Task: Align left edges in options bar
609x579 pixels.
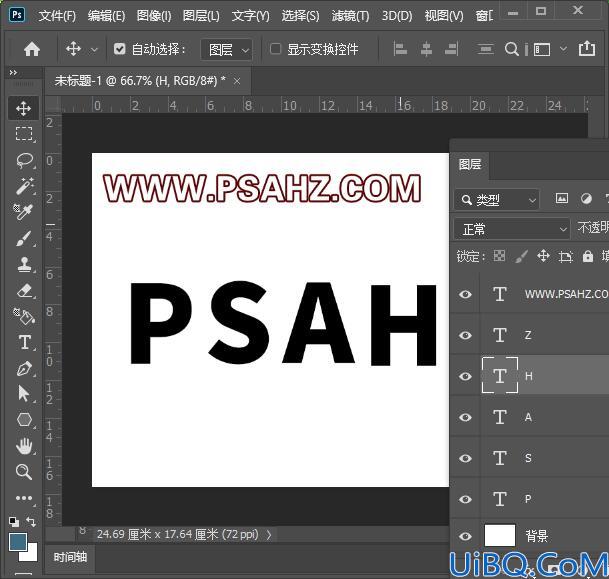Action: coord(400,49)
